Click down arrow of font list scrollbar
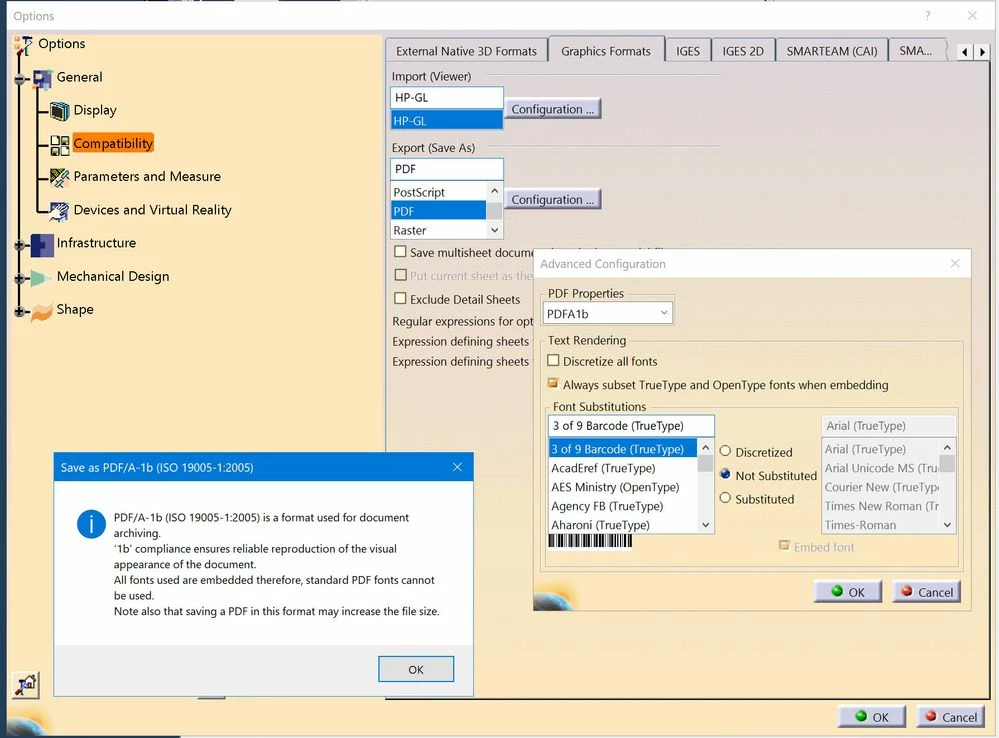This screenshot has width=999, height=738. tap(705, 525)
